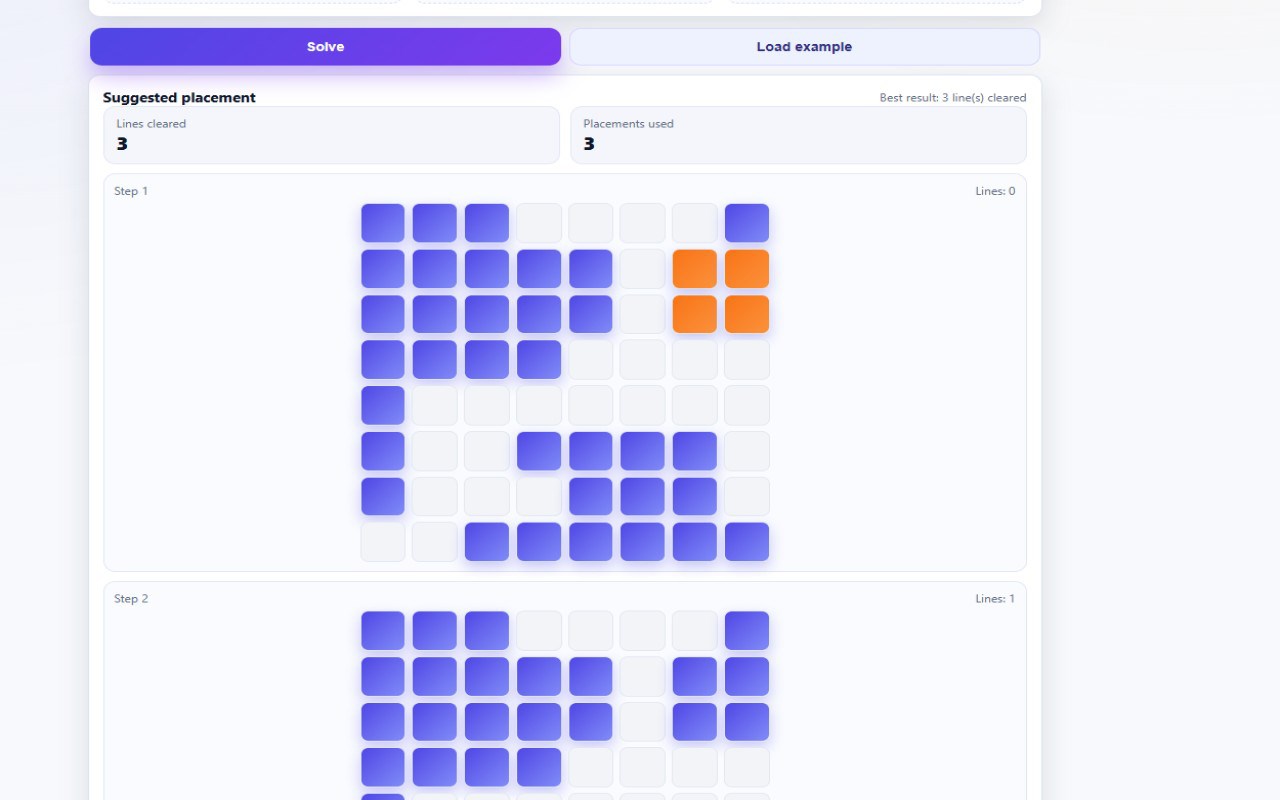
Task: Click the Step 2 label
Action: [131, 599]
